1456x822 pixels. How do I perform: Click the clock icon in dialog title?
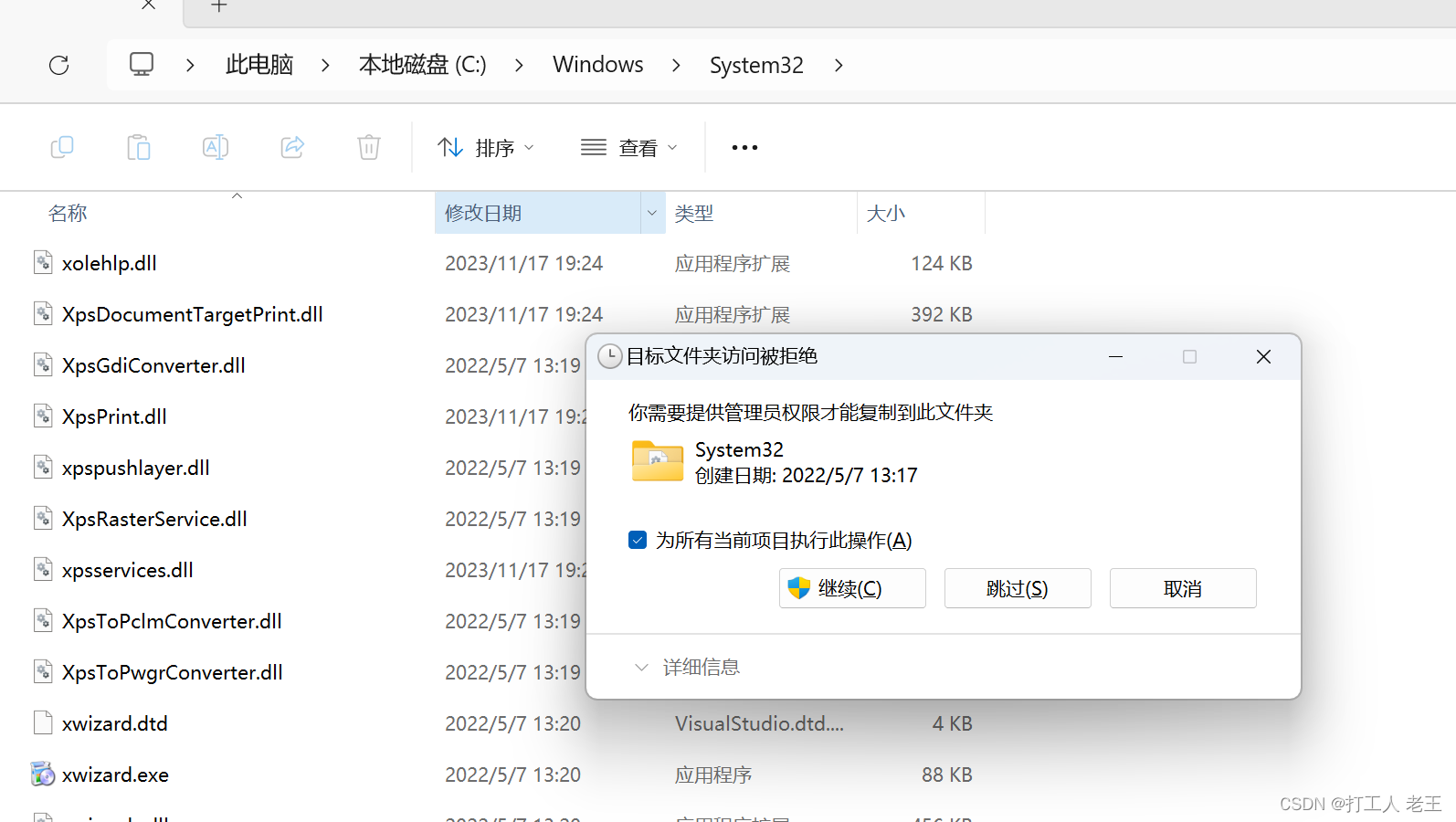coord(609,356)
